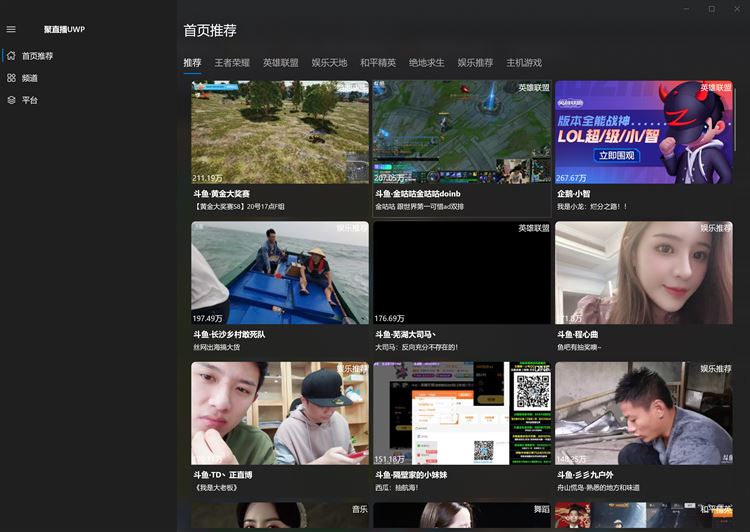The image size is (750, 532).
Task: Open the 彡彡九户外 stream thumbnail
Action: pos(644,413)
